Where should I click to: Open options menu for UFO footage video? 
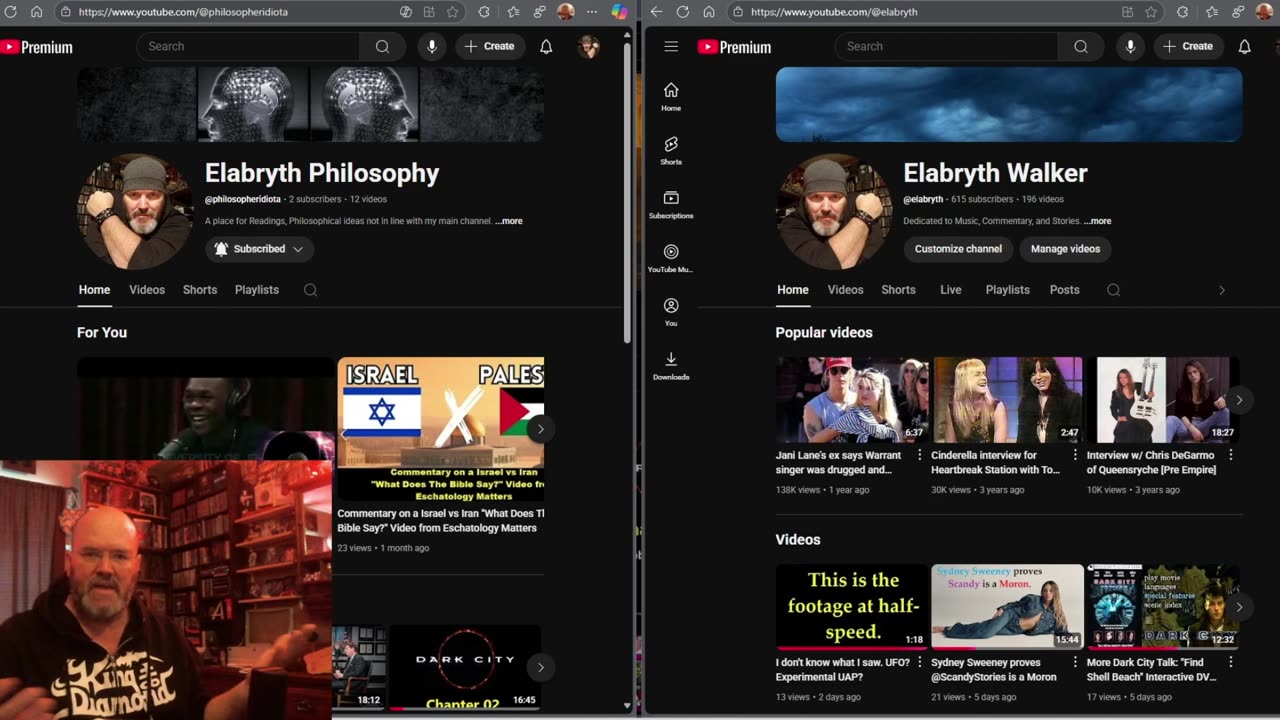click(920, 662)
